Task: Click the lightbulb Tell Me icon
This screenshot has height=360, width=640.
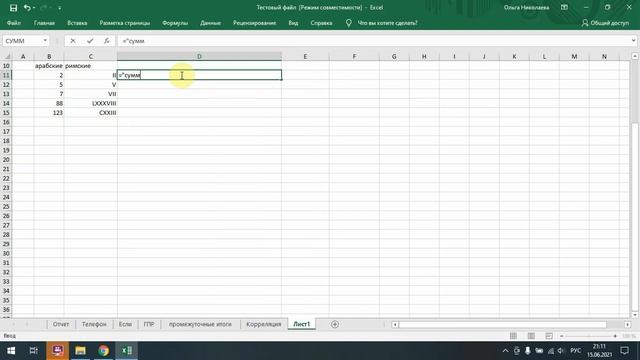Action: (x=348, y=23)
